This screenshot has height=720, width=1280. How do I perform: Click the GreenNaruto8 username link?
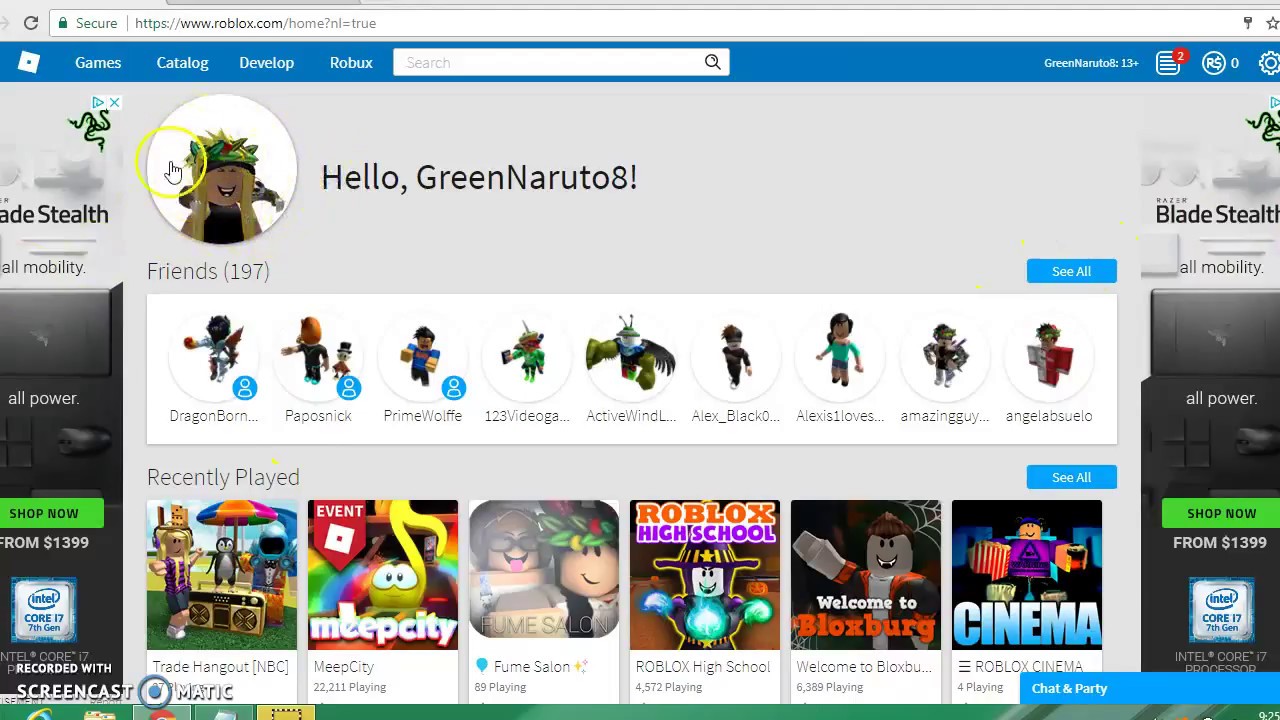click(1091, 62)
